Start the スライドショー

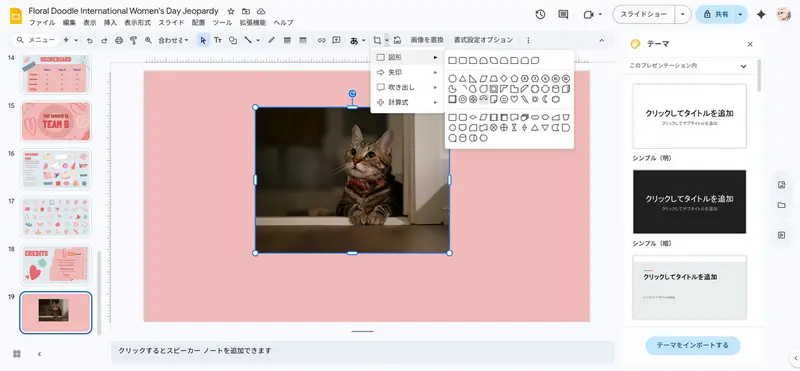click(644, 14)
